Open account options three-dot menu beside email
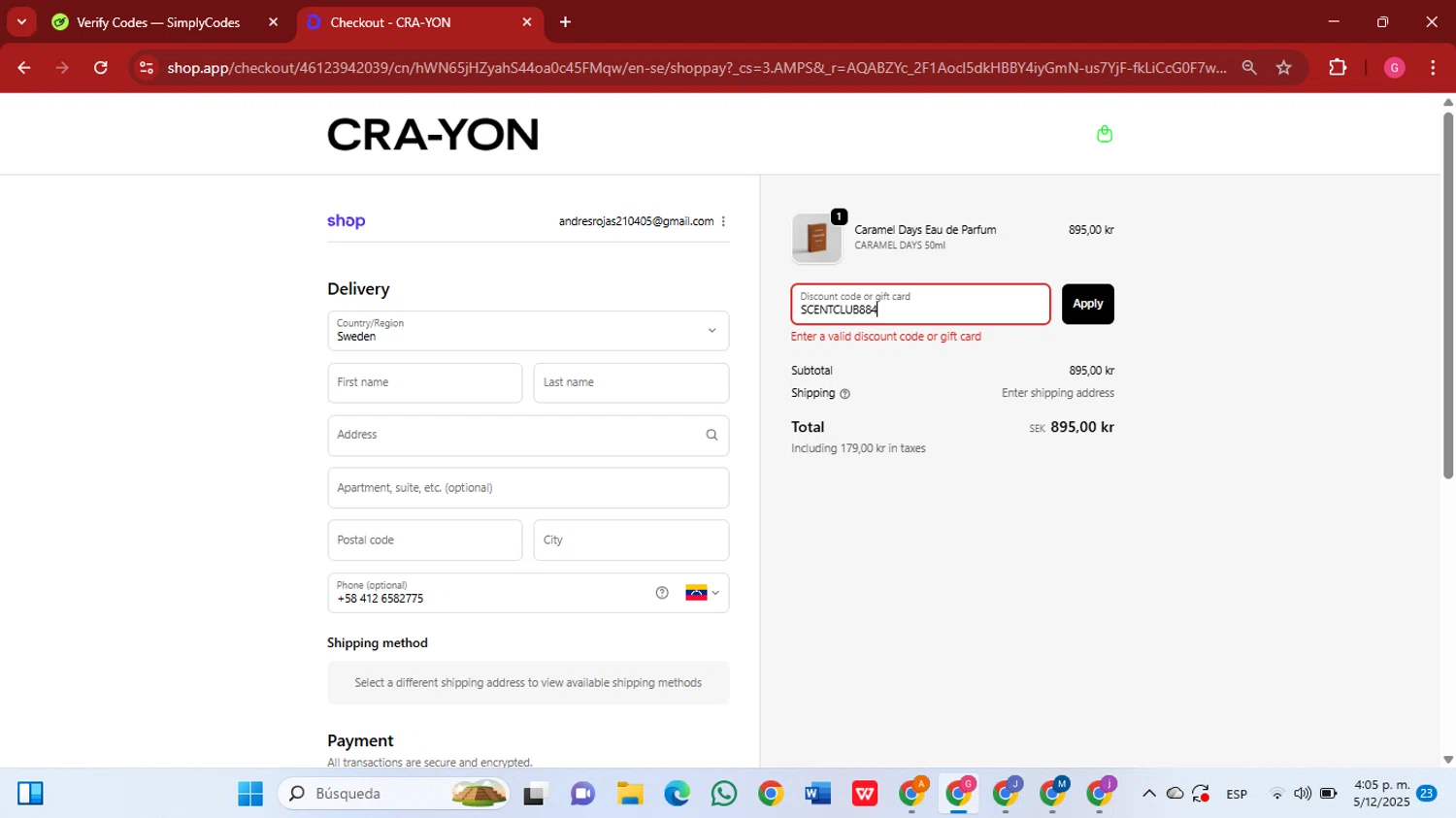The height and width of the screenshot is (818, 1456). pyautogui.click(x=723, y=221)
